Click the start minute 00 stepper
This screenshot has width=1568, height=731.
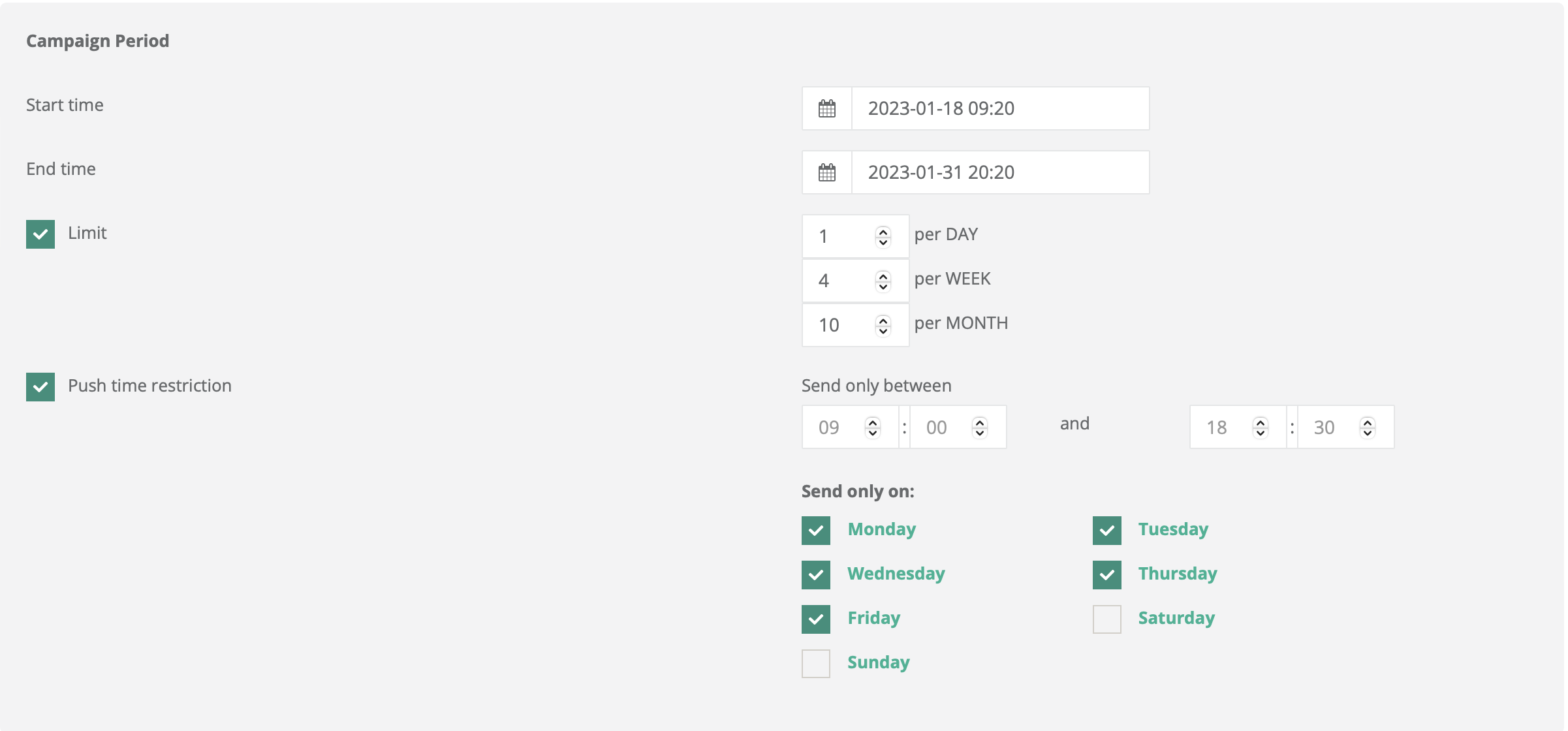coord(979,428)
